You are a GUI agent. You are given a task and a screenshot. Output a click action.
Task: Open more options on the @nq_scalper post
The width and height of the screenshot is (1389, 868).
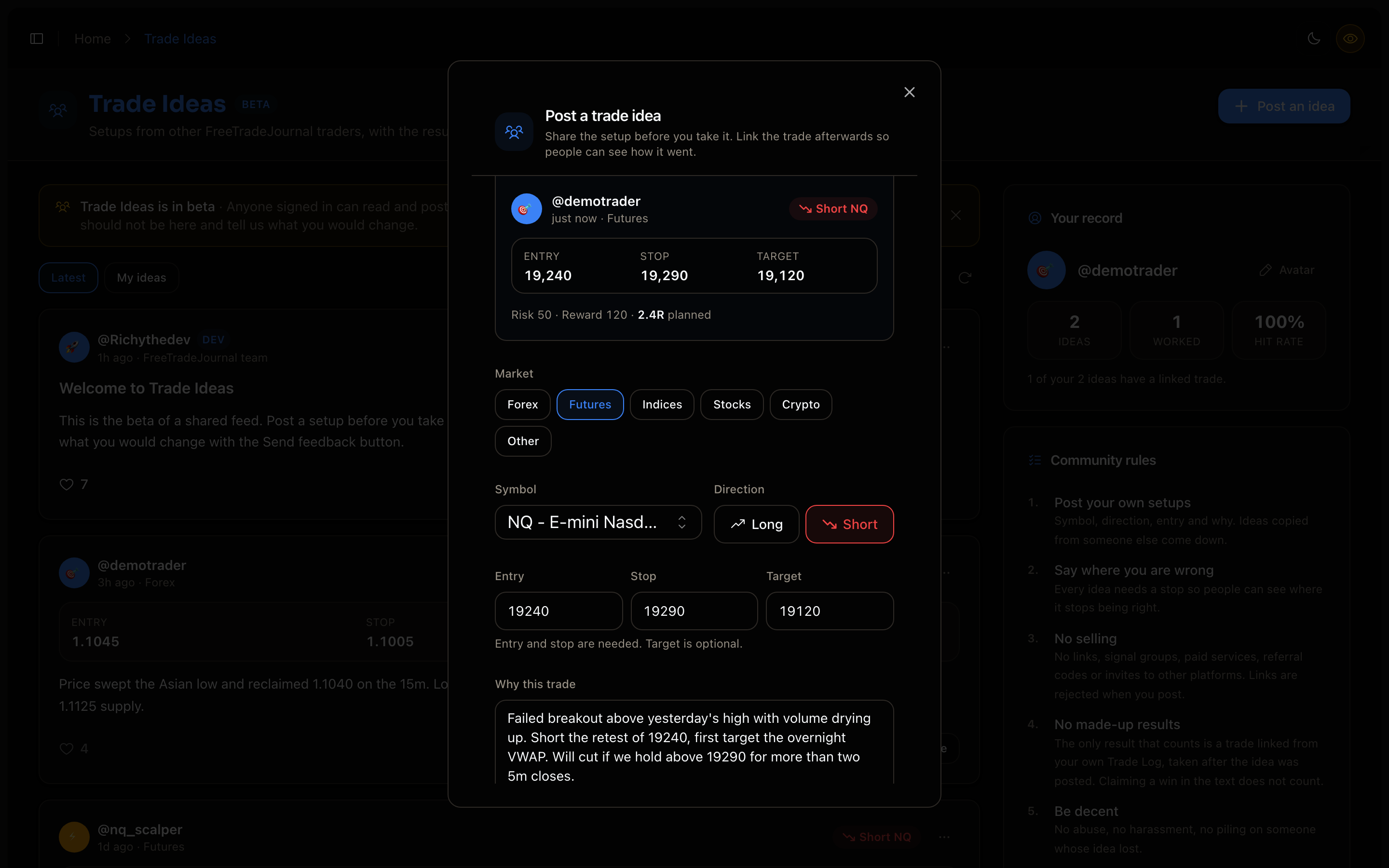(944, 837)
